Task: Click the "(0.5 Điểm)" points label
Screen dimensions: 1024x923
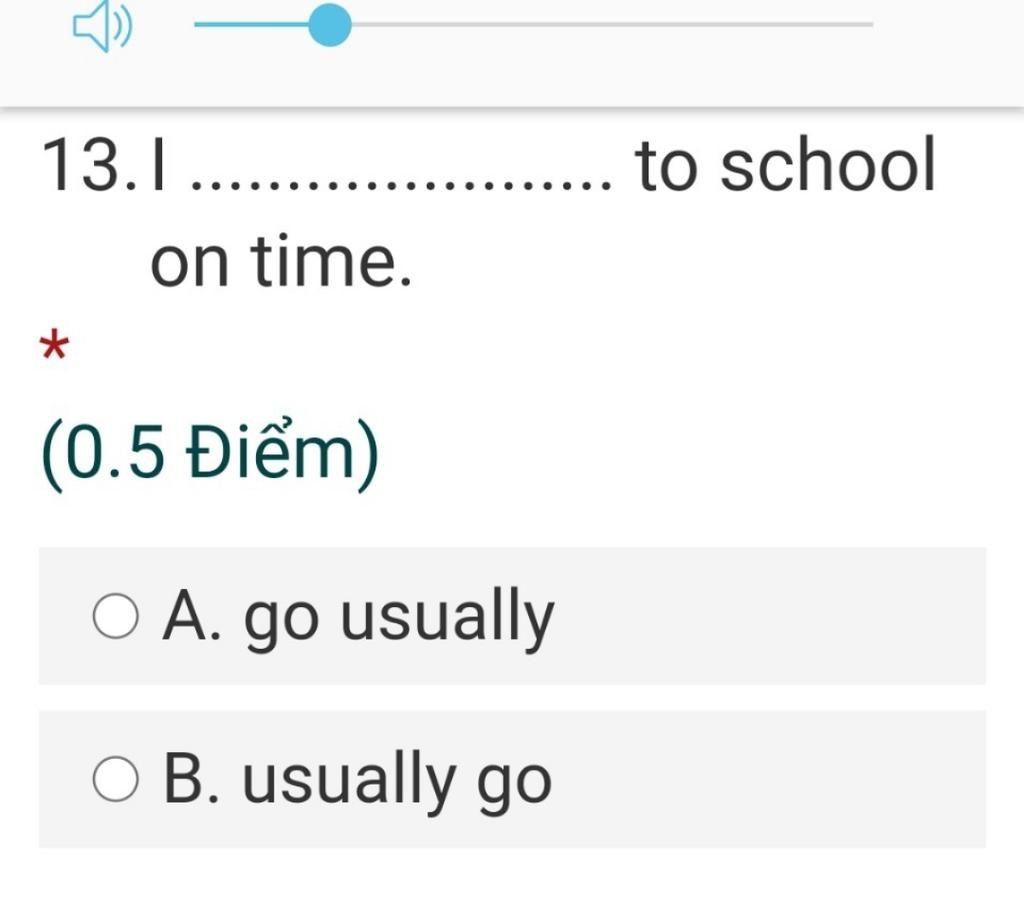Action: (210, 455)
